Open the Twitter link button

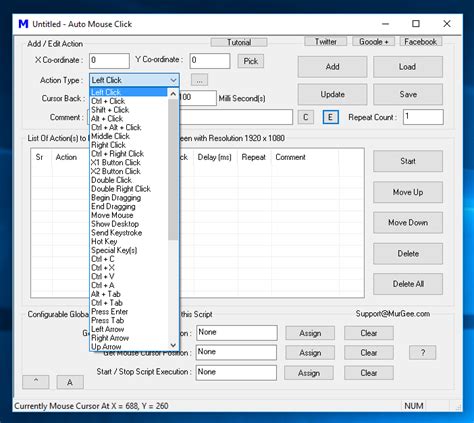pos(326,42)
